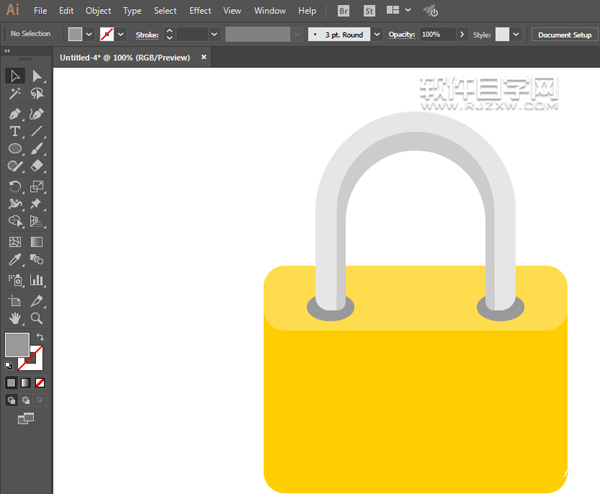Select the Perspective Grid tool
Screen dimensions: 600x494
tap(37, 221)
